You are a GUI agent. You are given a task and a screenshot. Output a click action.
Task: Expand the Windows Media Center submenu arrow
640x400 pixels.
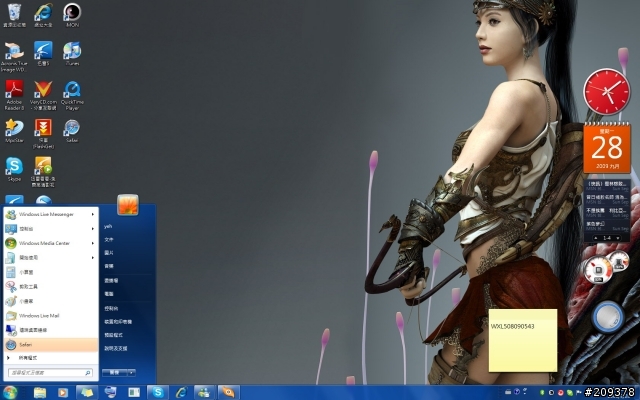click(x=93, y=243)
